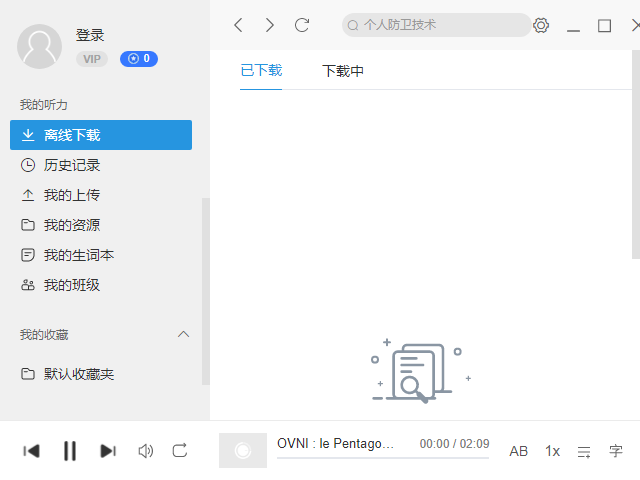Click track title OVNI : le Pentago...
640x480 pixels.
pos(335,443)
